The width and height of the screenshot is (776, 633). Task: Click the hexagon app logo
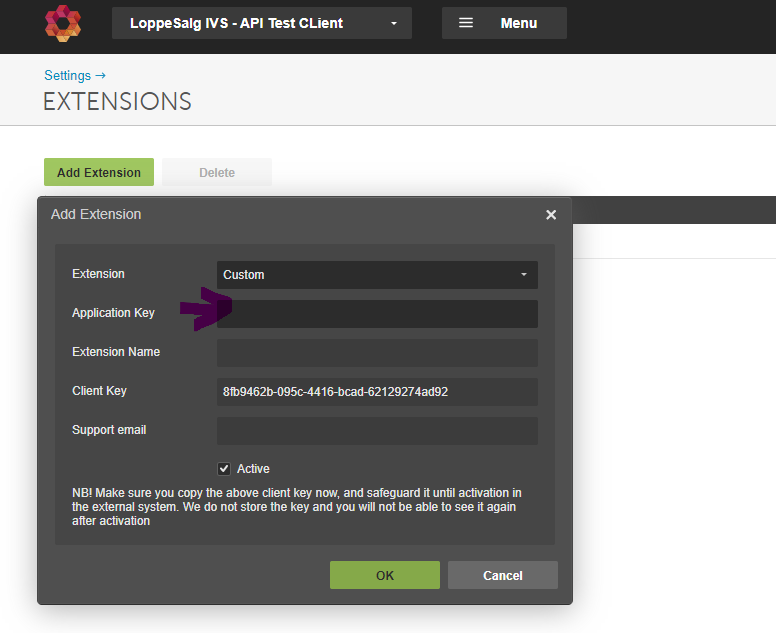click(63, 23)
